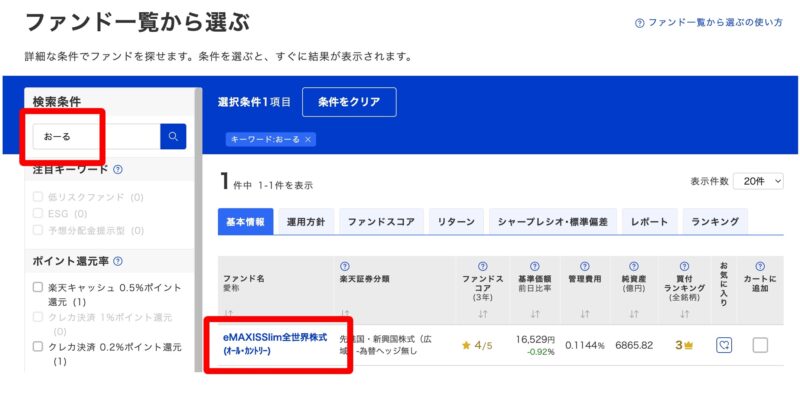
Task: Switch to ランキング tab
Action: pyautogui.click(x=715, y=221)
